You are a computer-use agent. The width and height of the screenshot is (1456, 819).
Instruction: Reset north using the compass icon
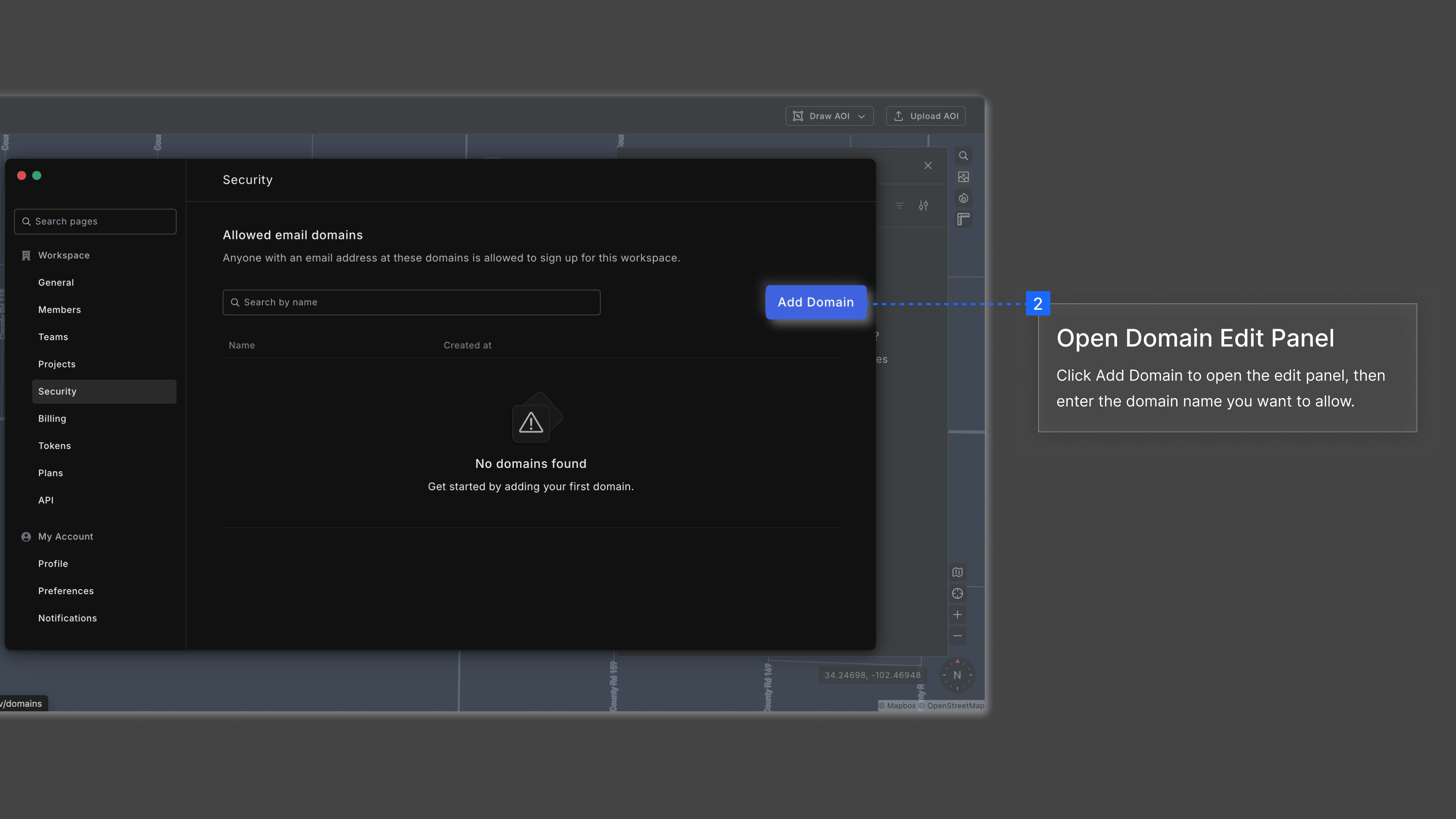957,675
